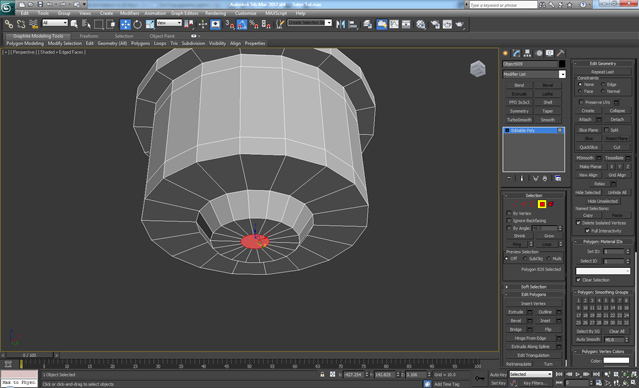Open the Select by Name dialog

click(x=86, y=24)
